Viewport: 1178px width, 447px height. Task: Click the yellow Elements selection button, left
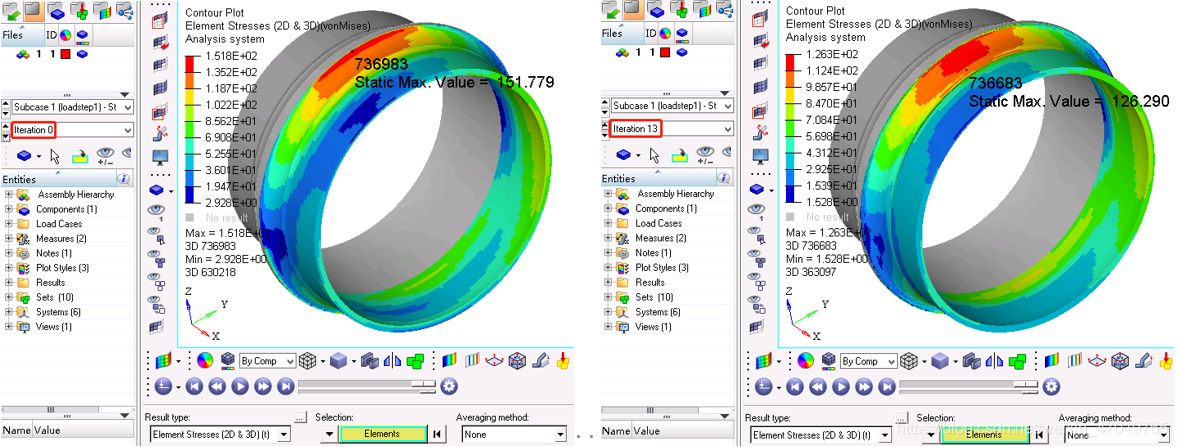click(x=383, y=434)
